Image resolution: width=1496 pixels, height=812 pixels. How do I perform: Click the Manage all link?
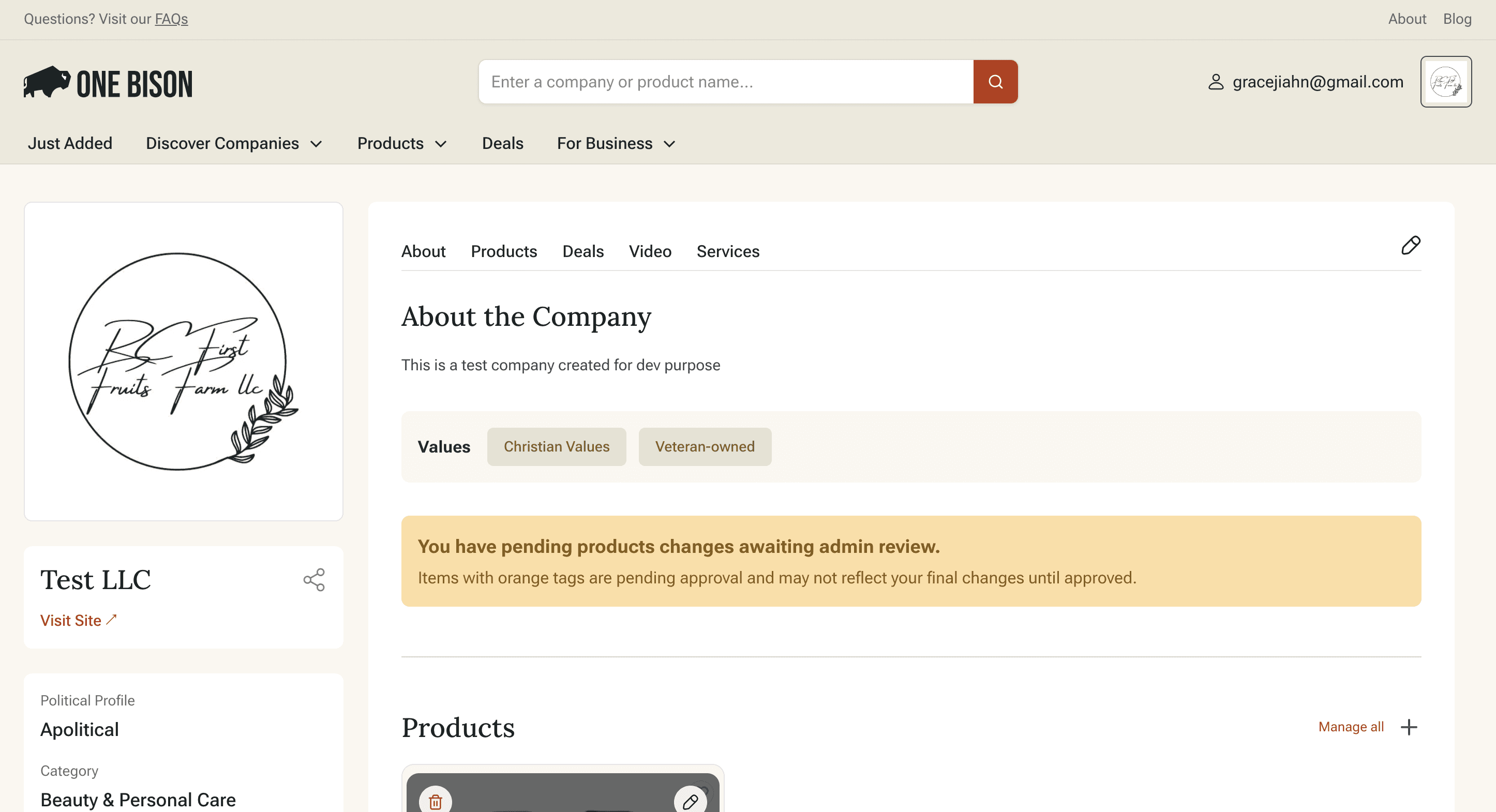1351,727
